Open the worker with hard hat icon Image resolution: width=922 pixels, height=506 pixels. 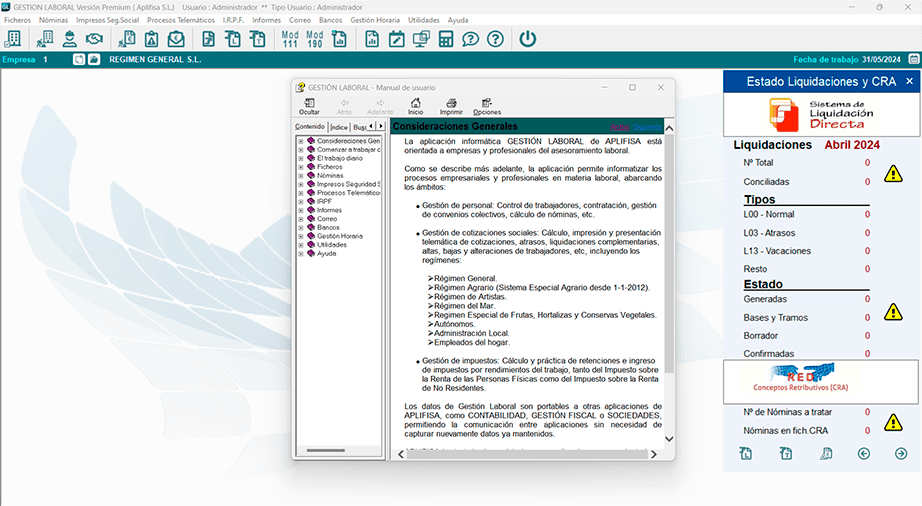click(70, 39)
